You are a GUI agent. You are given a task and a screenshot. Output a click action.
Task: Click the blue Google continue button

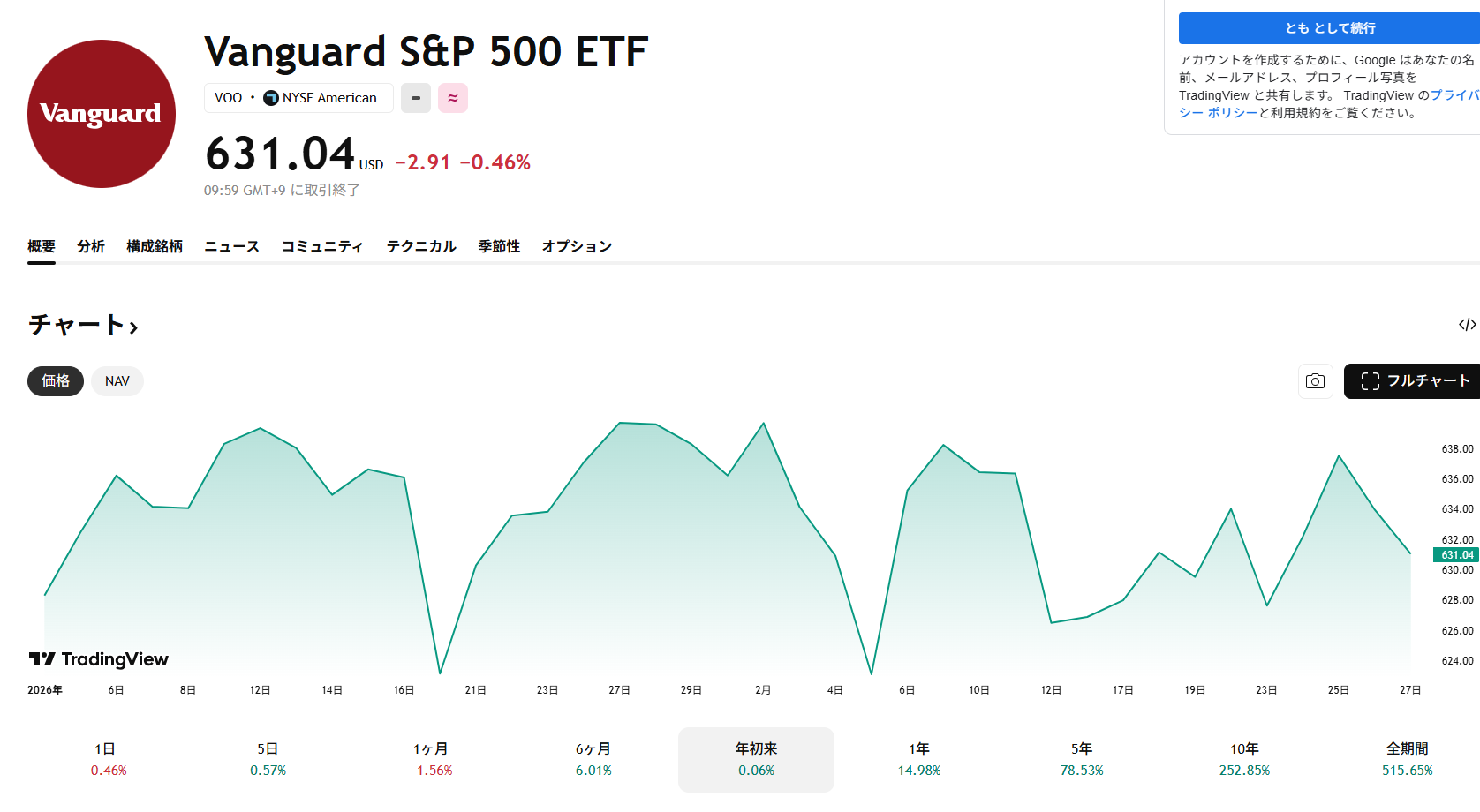(1329, 28)
